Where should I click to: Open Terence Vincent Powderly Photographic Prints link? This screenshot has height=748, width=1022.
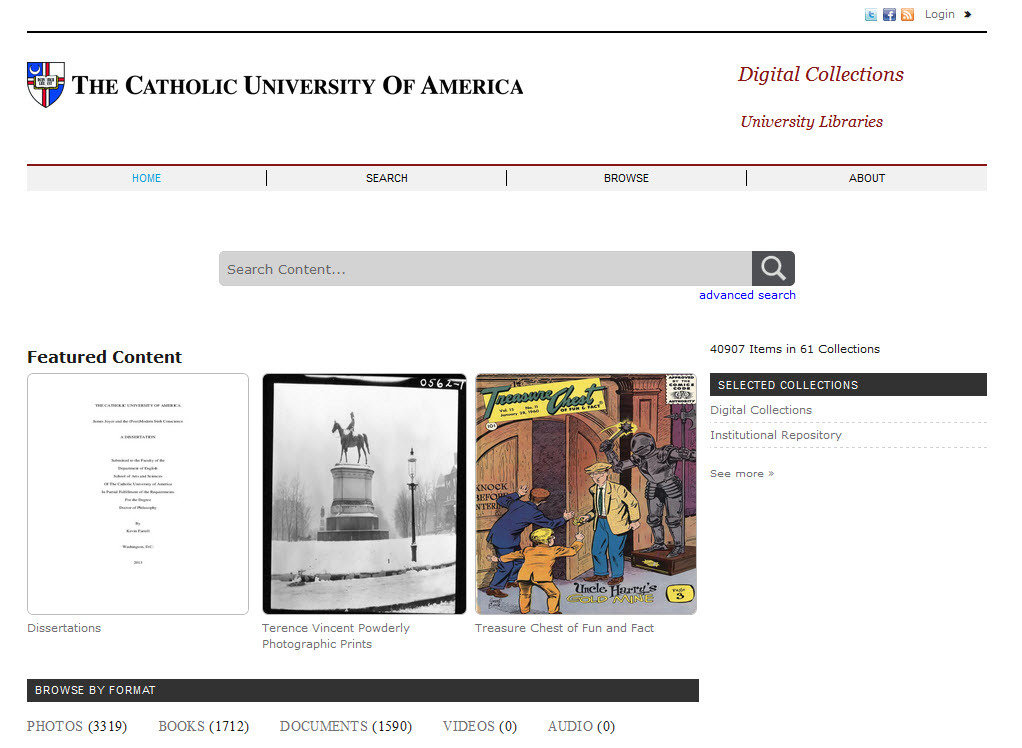(336, 636)
